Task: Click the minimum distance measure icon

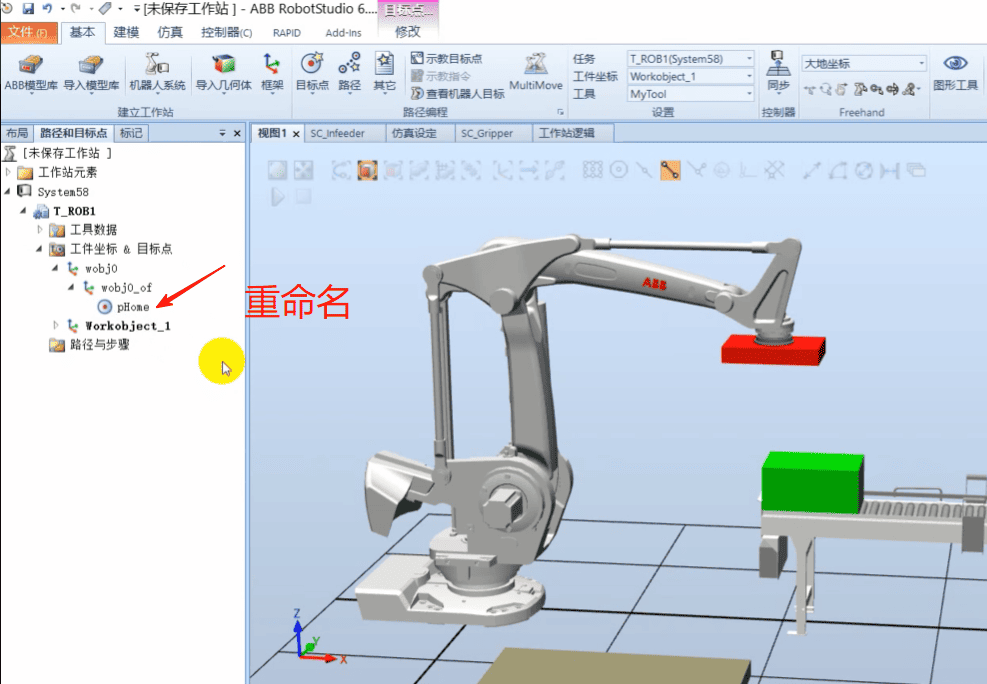Action: coord(889,170)
